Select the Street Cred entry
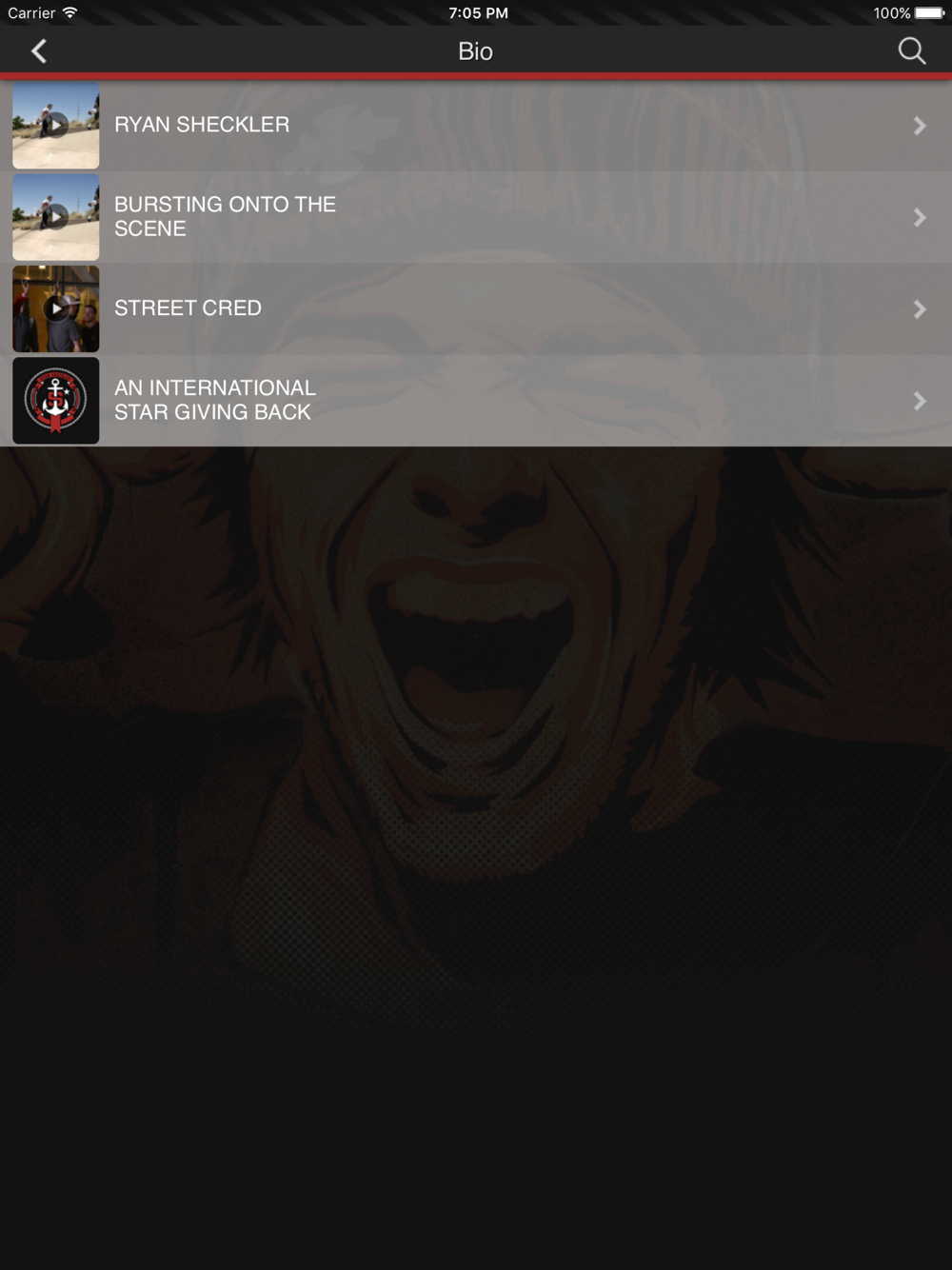This screenshot has height=1270, width=952. point(476,309)
